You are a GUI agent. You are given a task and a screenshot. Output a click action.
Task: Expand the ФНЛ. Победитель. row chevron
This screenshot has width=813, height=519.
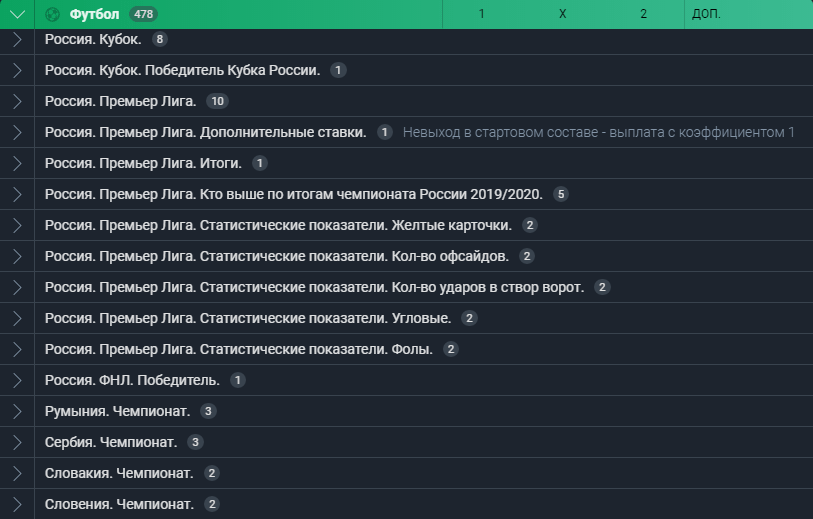(17, 381)
